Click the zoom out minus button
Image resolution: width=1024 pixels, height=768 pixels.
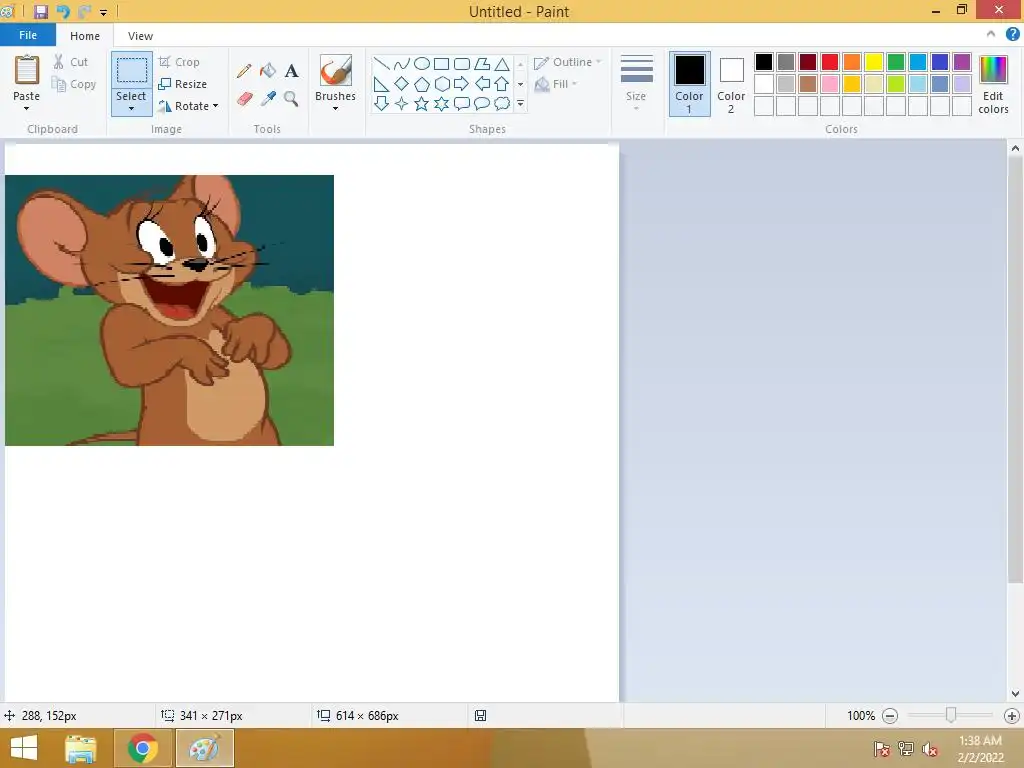click(x=889, y=716)
